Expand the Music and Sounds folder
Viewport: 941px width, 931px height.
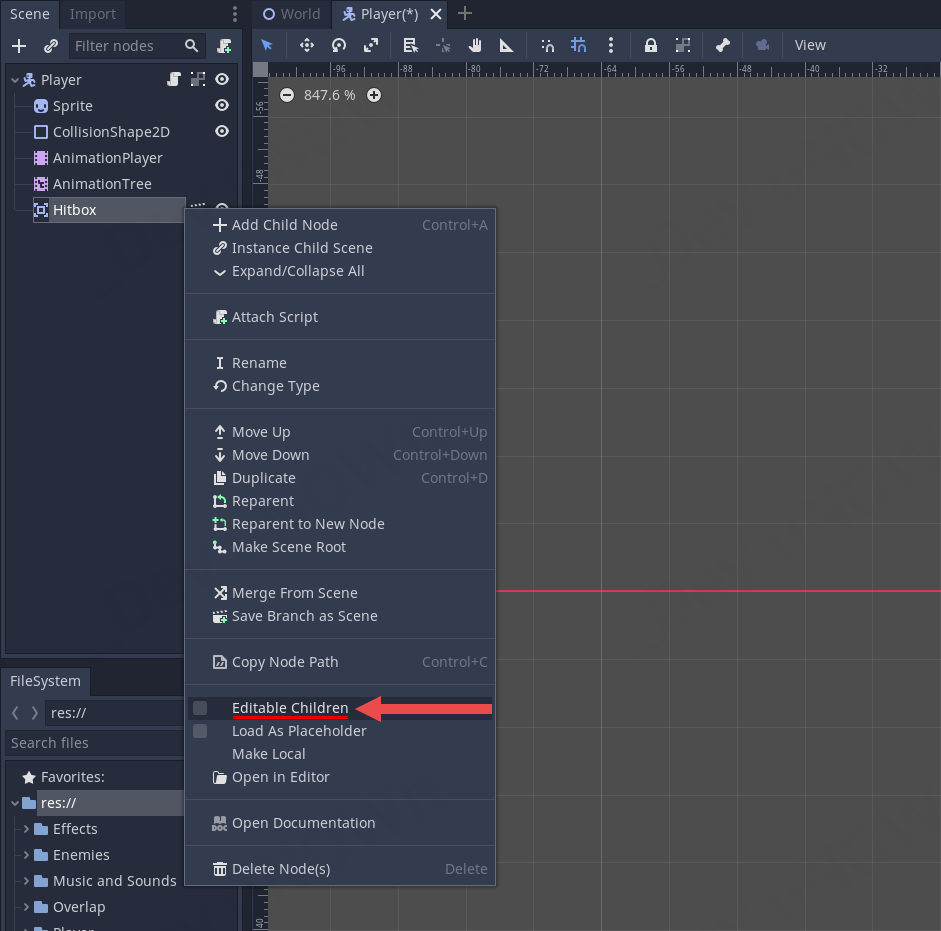(26, 881)
